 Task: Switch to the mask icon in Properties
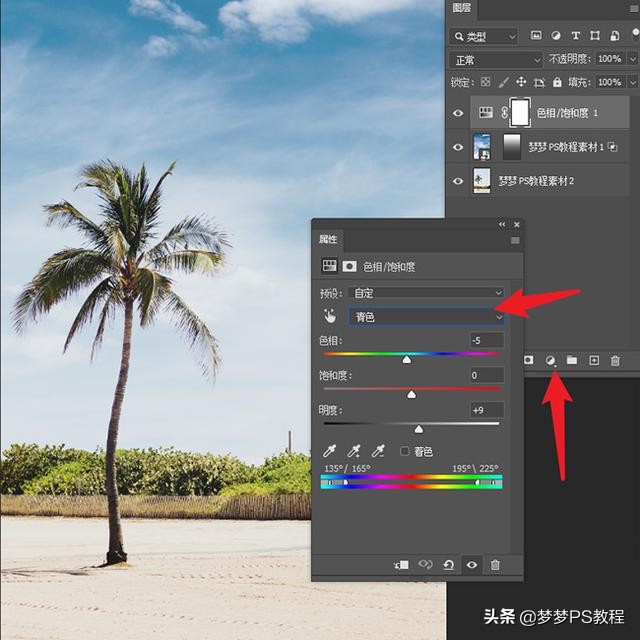349,267
